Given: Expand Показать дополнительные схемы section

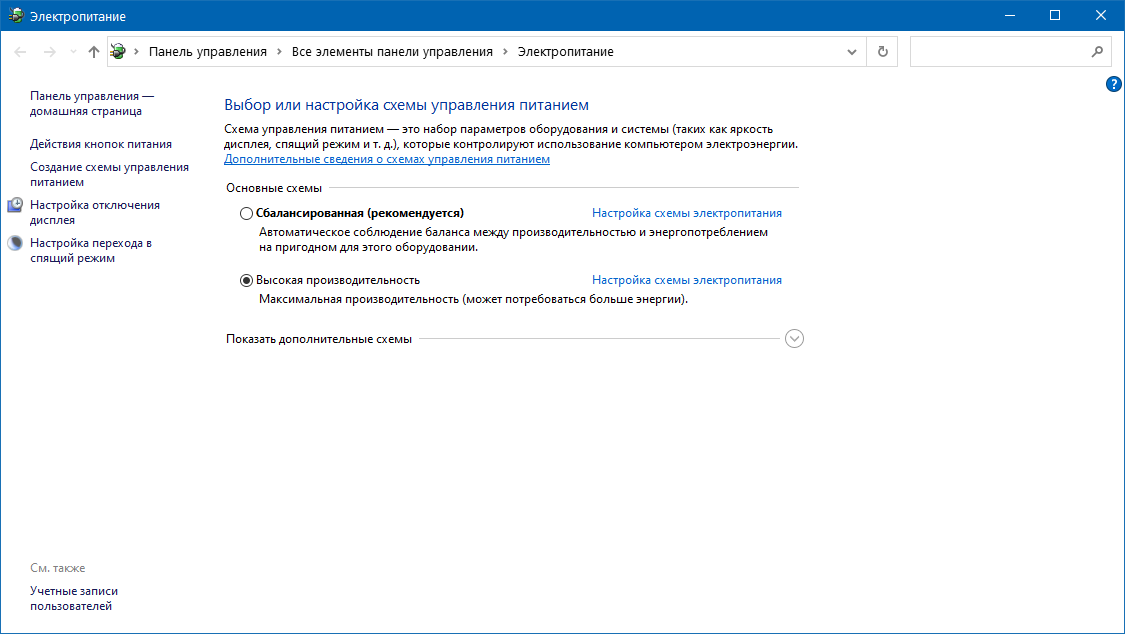Looking at the screenshot, I should coord(794,339).
